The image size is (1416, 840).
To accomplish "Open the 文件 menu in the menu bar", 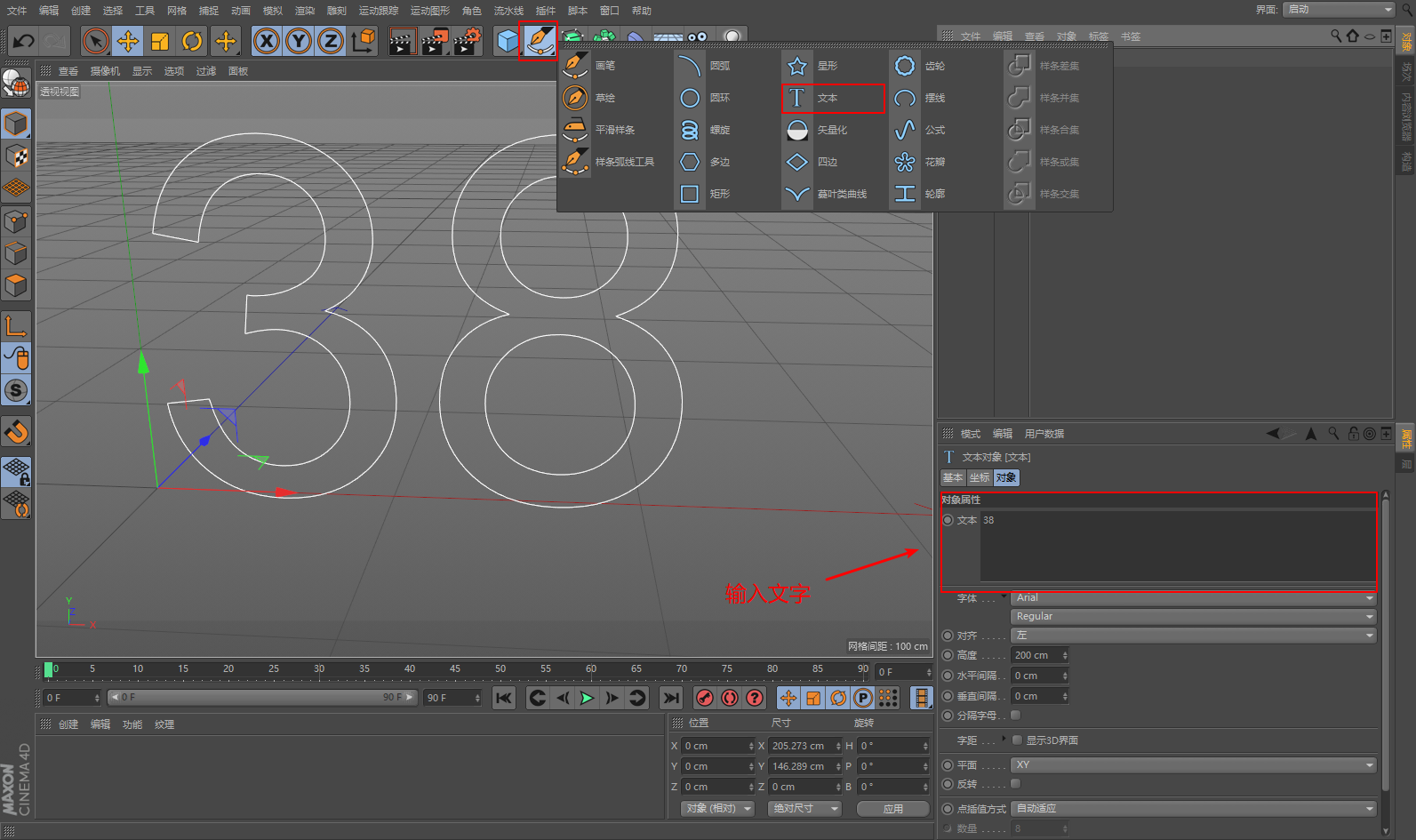I will [x=17, y=11].
